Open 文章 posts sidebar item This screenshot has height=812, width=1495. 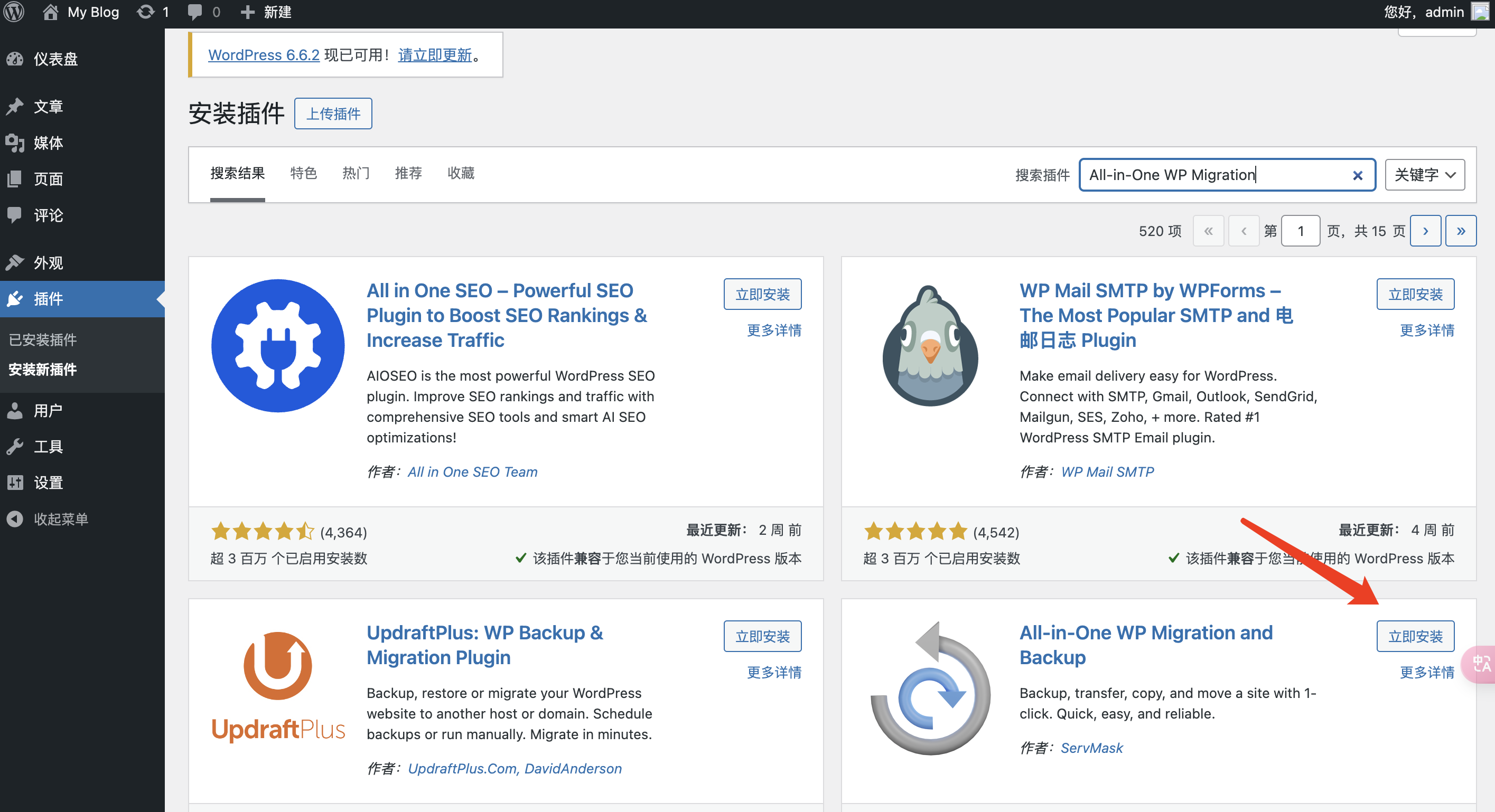pyautogui.click(x=82, y=106)
